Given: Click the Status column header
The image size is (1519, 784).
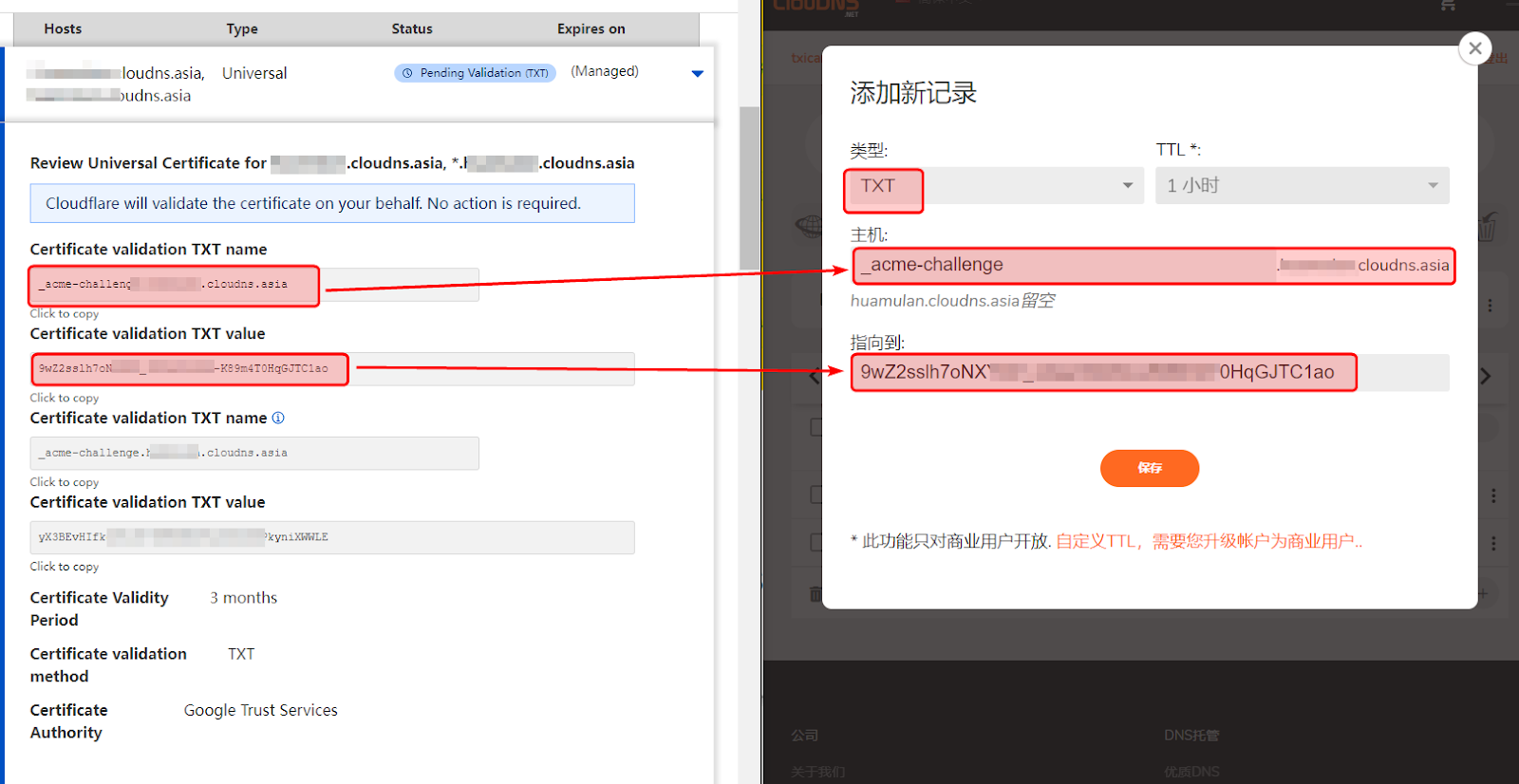Looking at the screenshot, I should click(412, 28).
